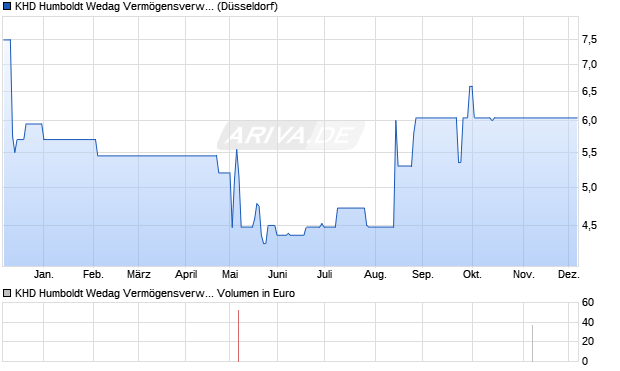Click the 'Juli' month label
The image size is (620, 371).
pyautogui.click(x=325, y=274)
